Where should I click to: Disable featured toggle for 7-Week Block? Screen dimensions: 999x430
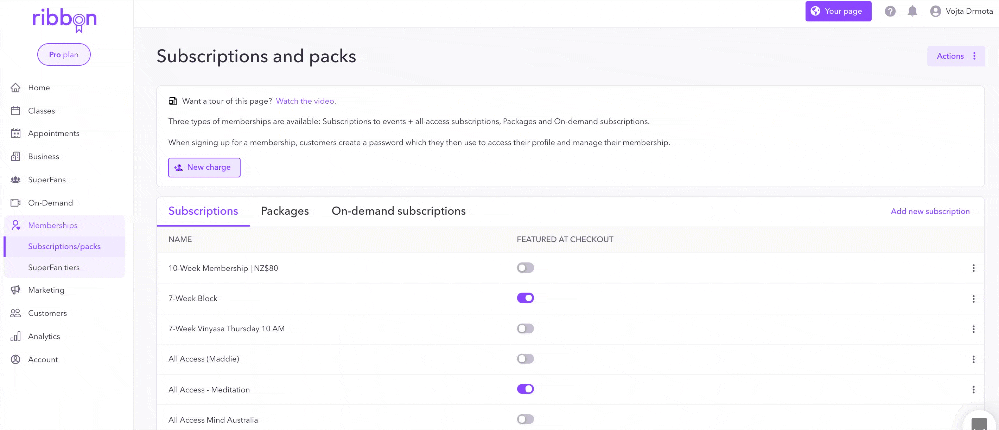(526, 298)
